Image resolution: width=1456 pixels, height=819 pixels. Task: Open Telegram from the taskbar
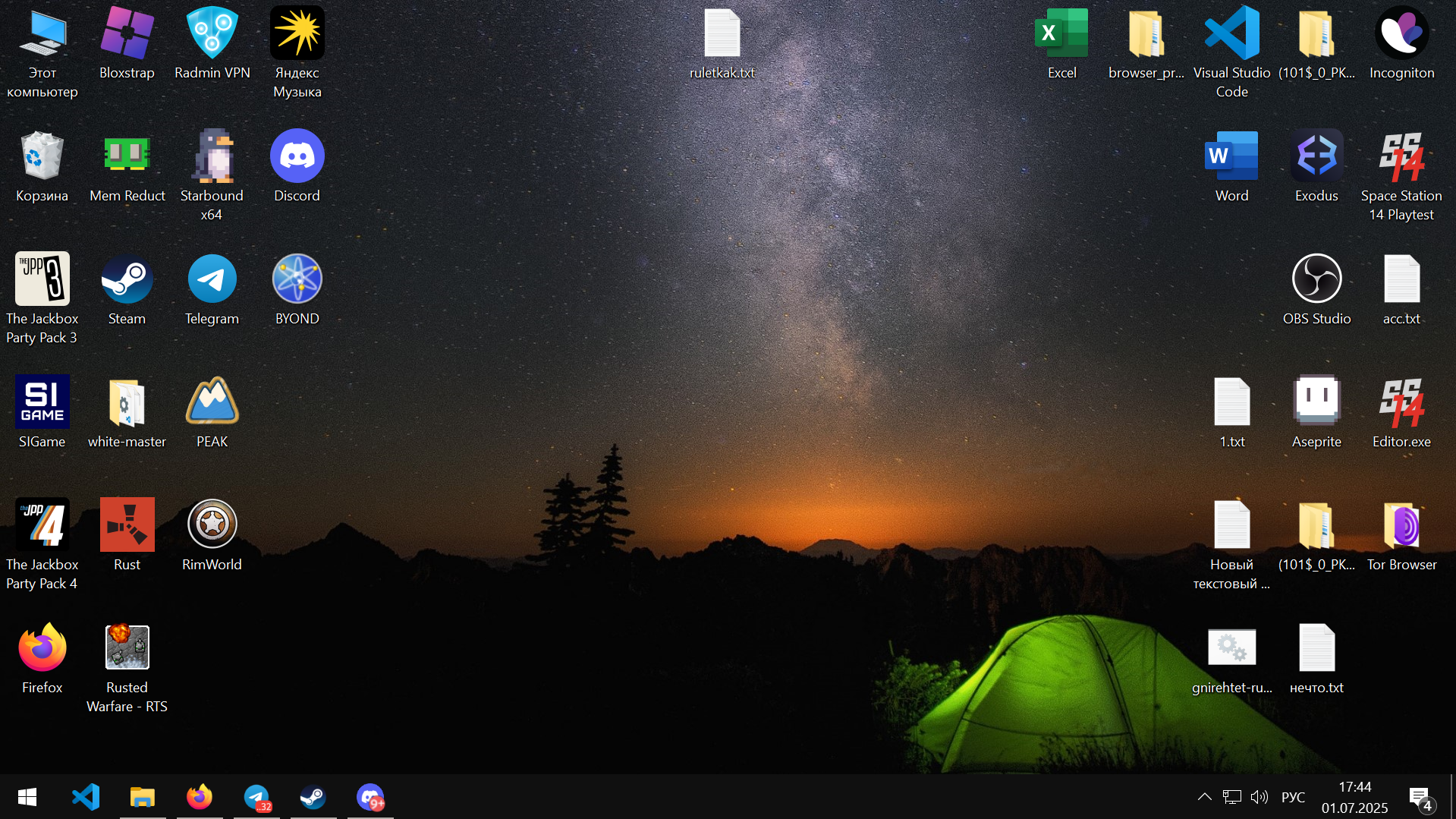point(256,797)
